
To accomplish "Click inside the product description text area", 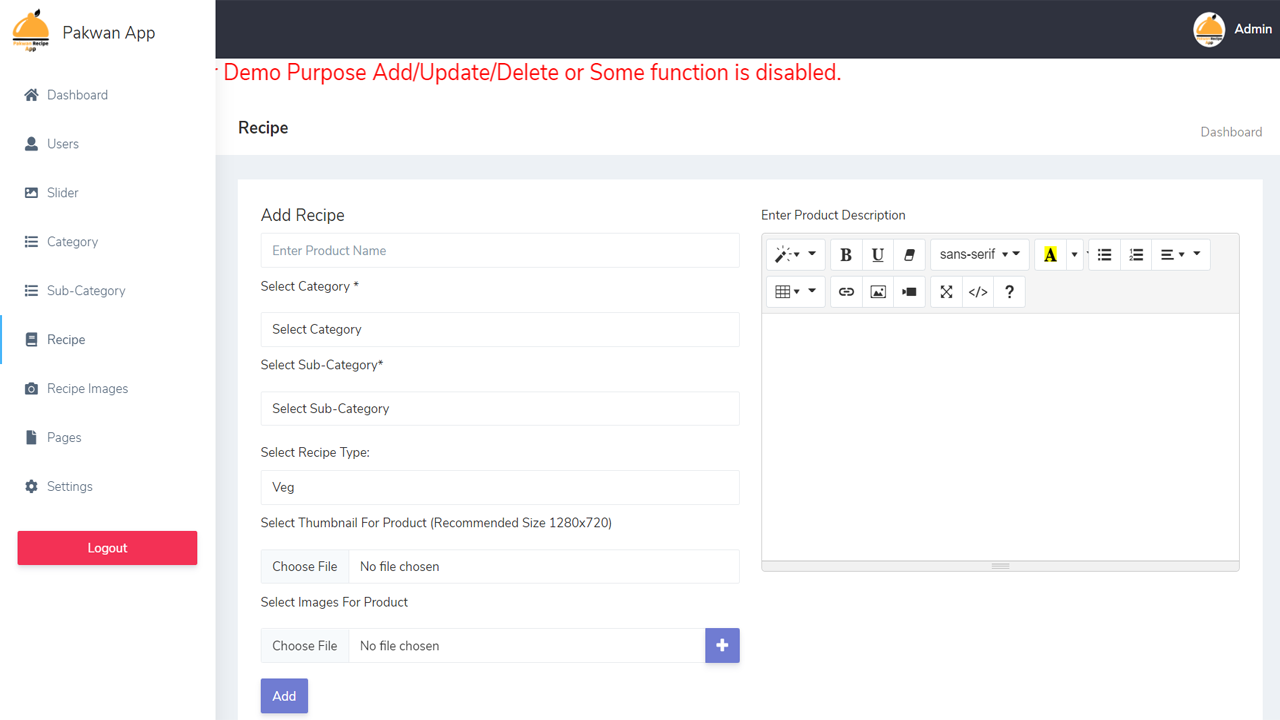I will tap(1000, 437).
